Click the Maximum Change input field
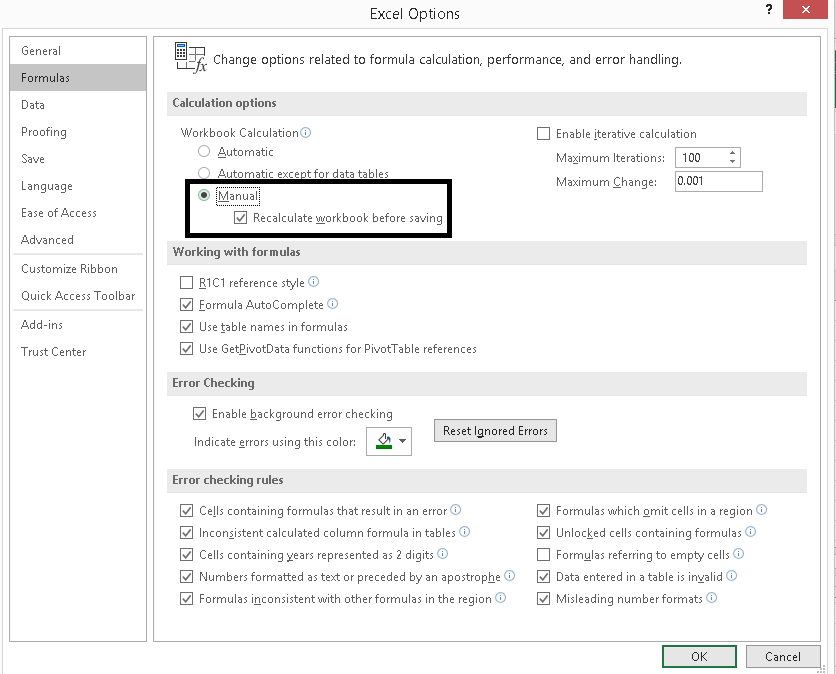The height and width of the screenshot is (674, 836). (719, 181)
